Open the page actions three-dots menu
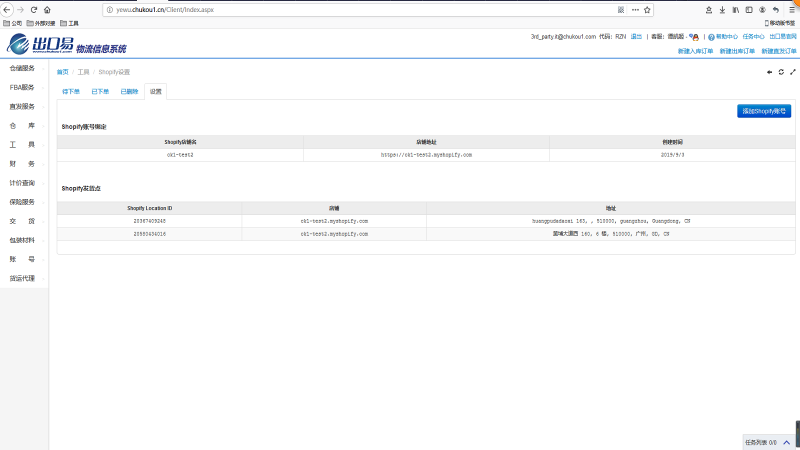Viewport: 800px width, 450px height. (635, 10)
